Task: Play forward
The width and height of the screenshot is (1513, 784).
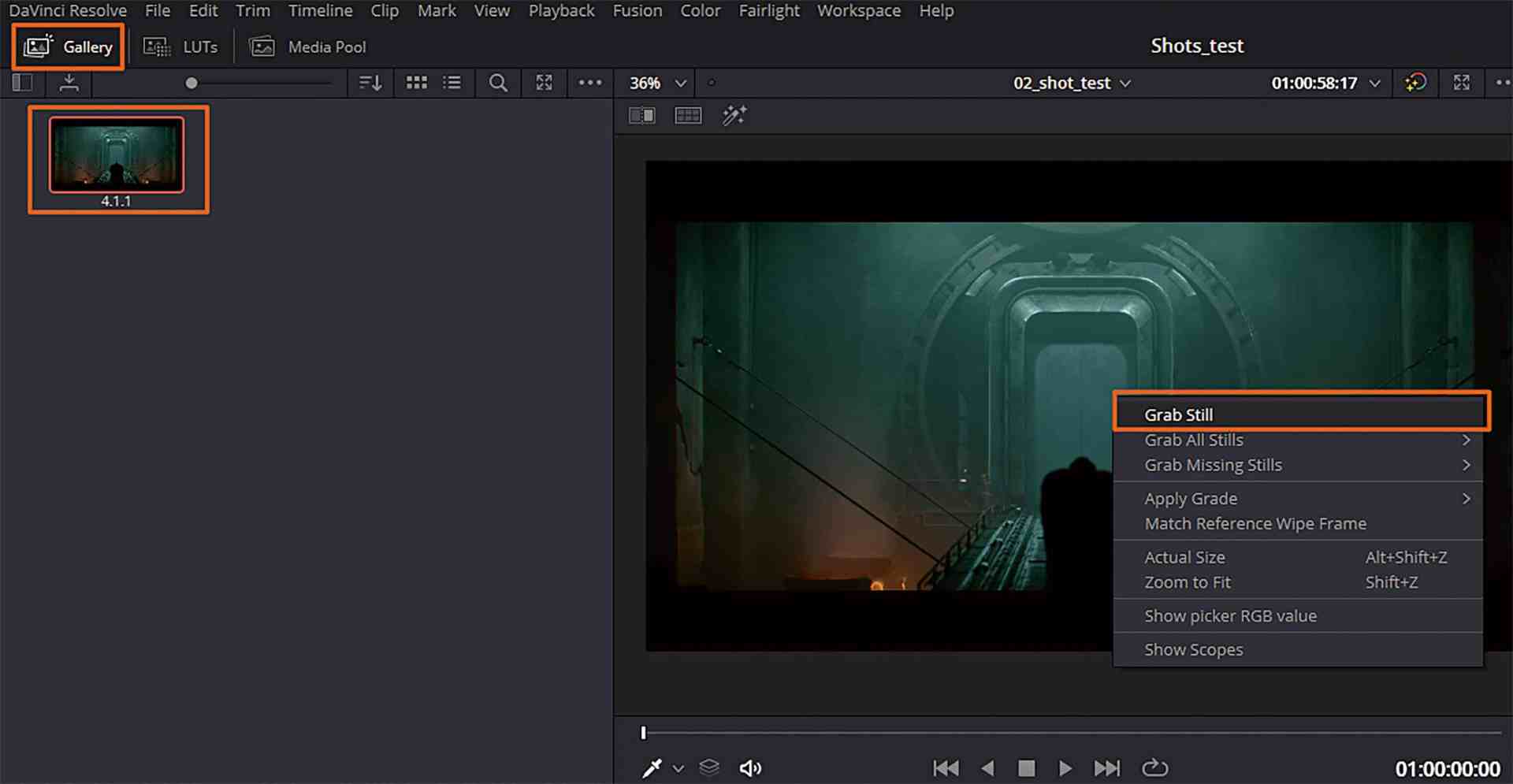Action: click(x=1065, y=768)
